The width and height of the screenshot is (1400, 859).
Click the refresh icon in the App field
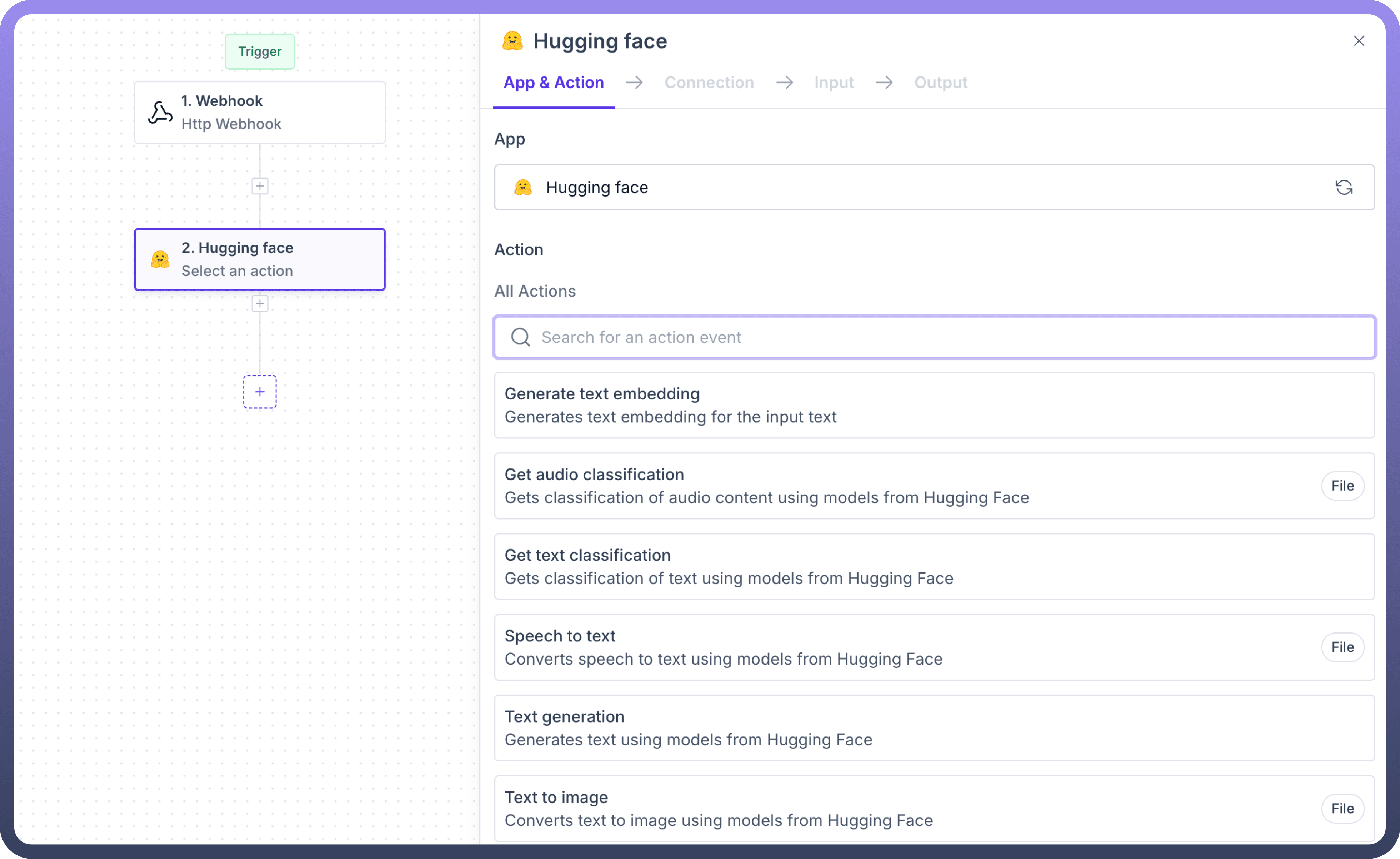coord(1343,187)
